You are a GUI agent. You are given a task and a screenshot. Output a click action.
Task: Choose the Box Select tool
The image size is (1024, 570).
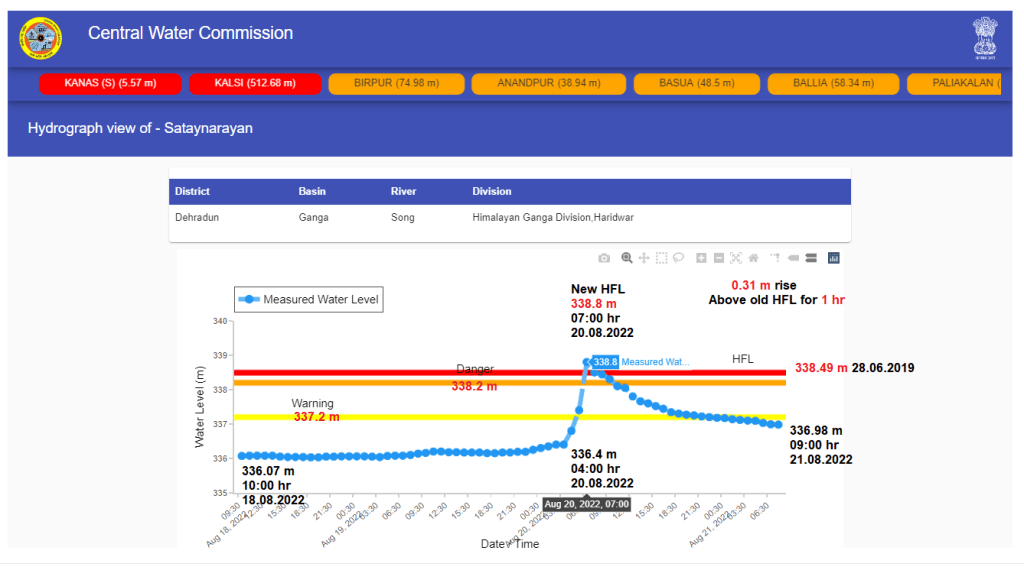click(661, 258)
